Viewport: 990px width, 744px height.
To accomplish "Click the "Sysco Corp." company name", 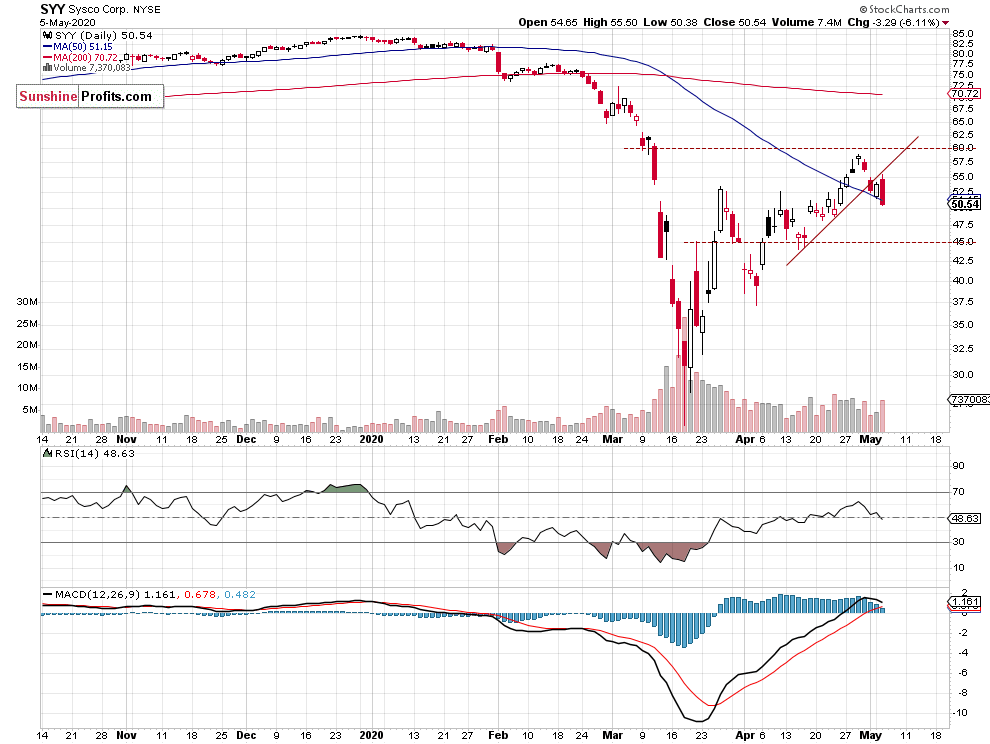I will [x=98, y=9].
